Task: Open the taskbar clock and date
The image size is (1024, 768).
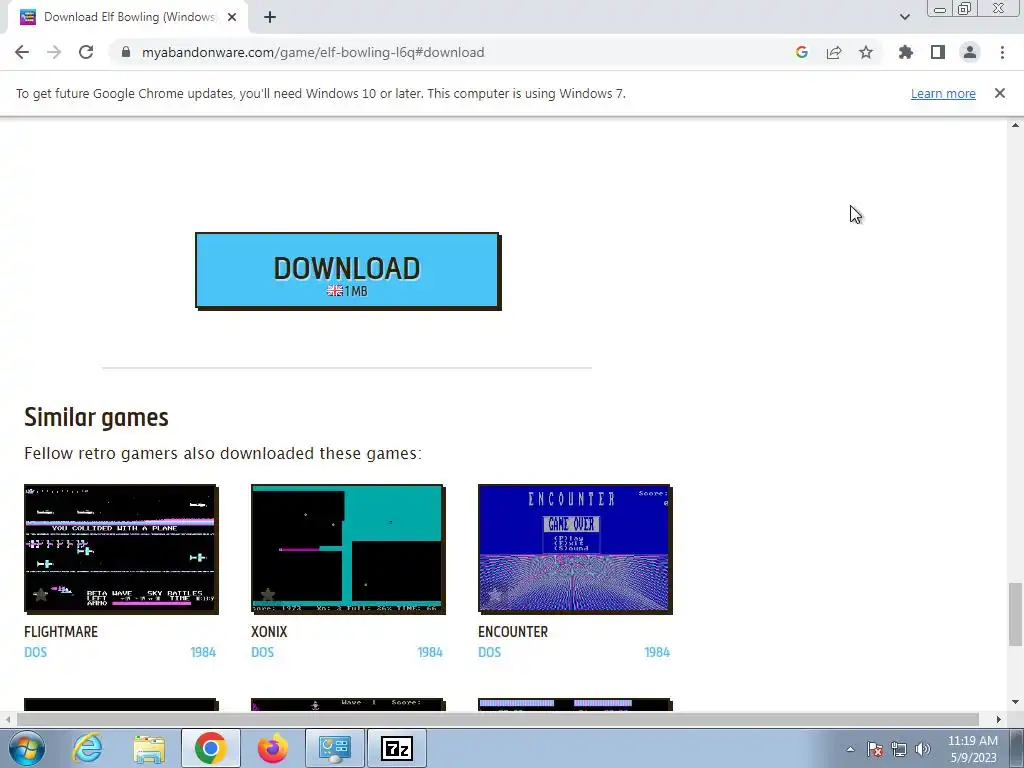Action: click(x=972, y=749)
